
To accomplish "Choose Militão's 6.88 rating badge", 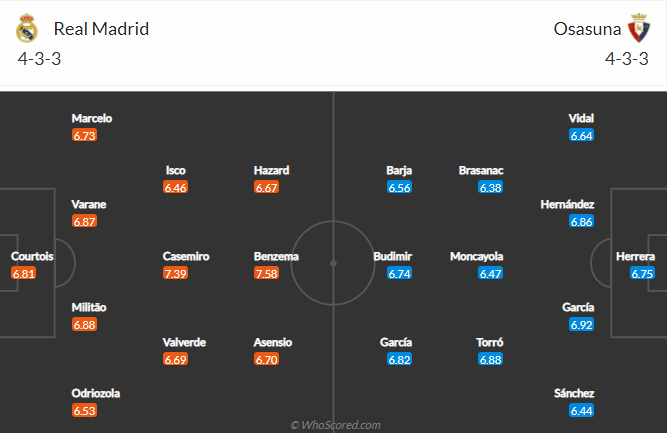I will (84, 324).
